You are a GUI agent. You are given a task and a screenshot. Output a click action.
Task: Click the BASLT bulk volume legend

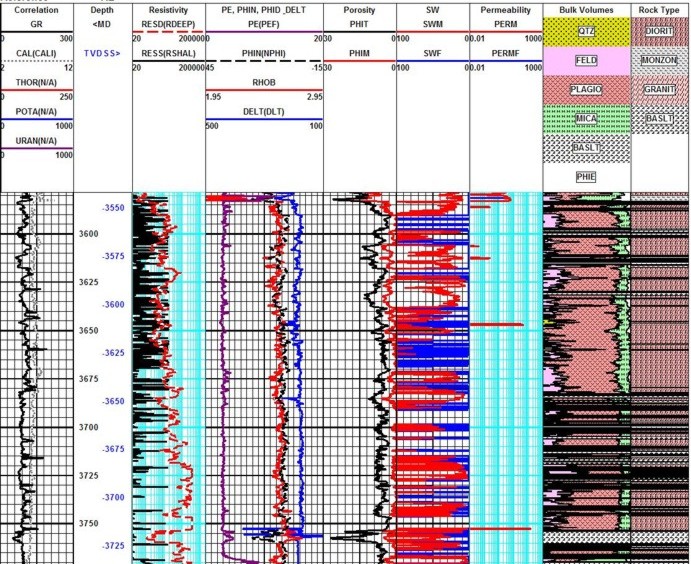587,147
